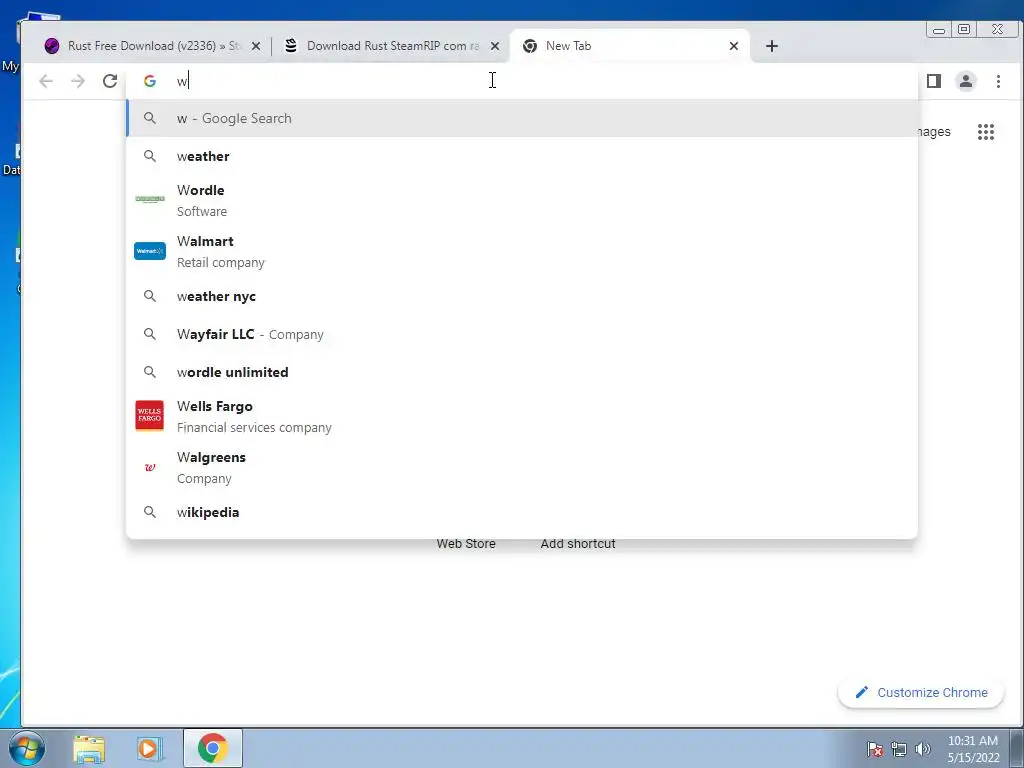Click the volume speaker tray icon
This screenshot has height=768, width=1024.
(x=922, y=749)
